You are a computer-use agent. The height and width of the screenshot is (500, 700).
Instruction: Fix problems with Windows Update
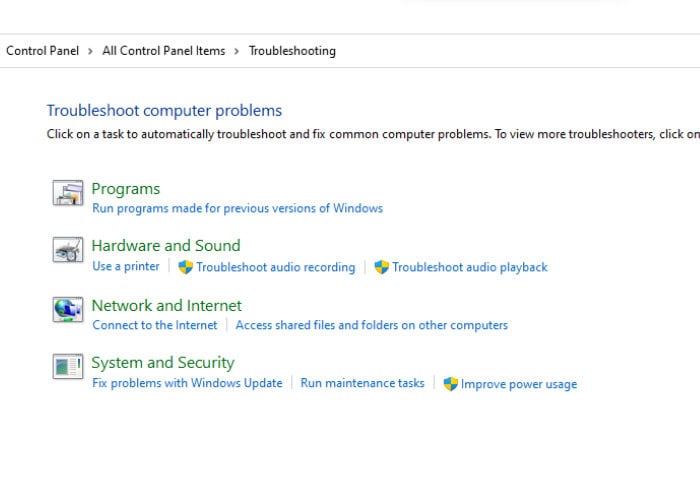pos(188,383)
